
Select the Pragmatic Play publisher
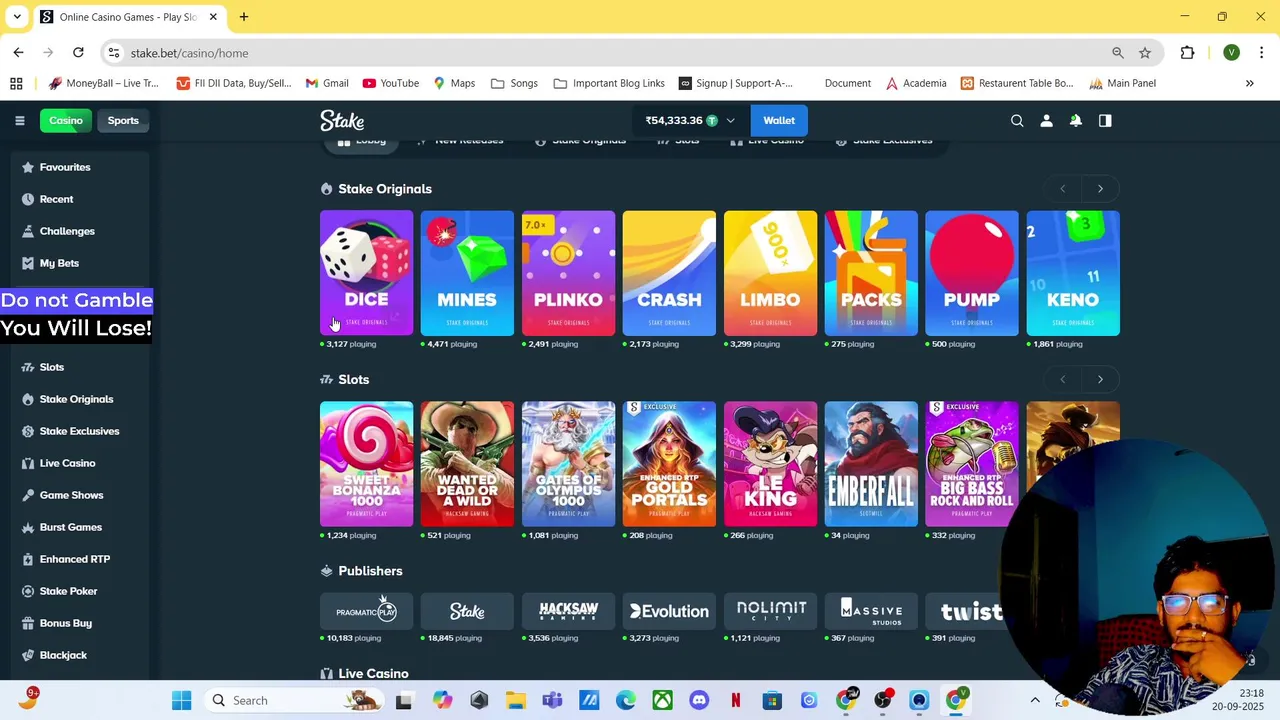(366, 611)
